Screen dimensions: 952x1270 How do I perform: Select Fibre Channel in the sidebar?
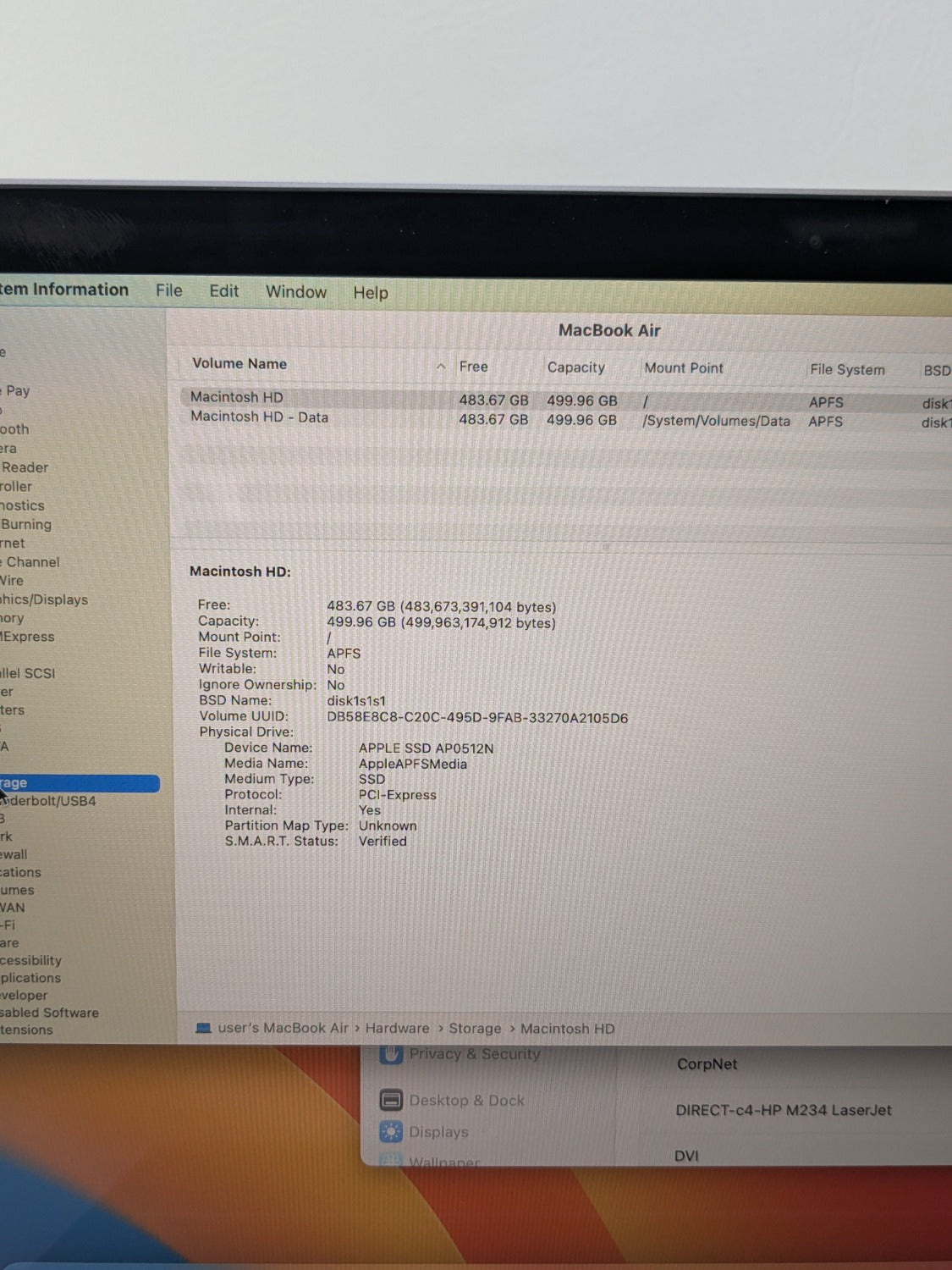[30, 562]
